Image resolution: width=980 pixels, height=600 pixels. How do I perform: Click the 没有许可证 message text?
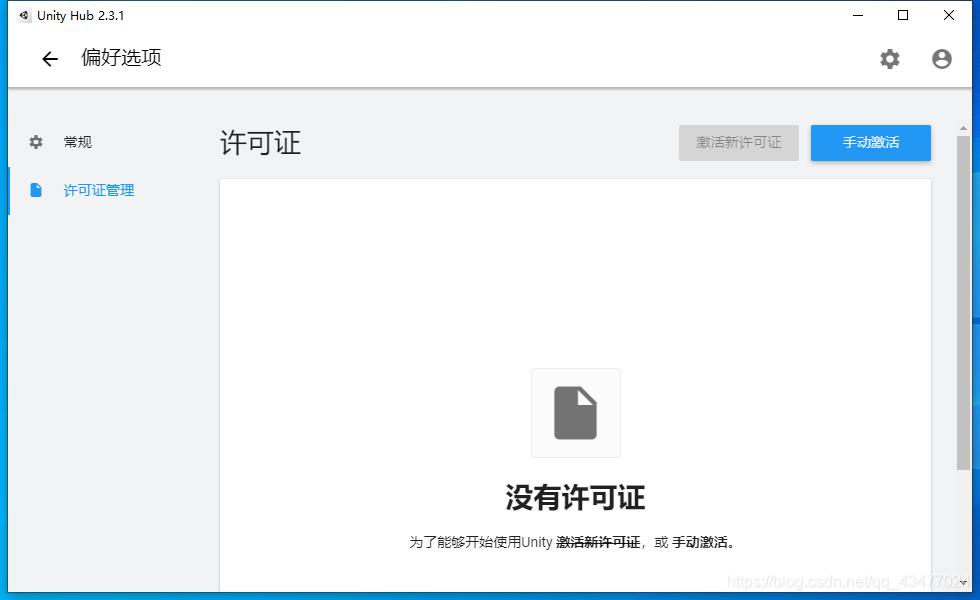576,497
